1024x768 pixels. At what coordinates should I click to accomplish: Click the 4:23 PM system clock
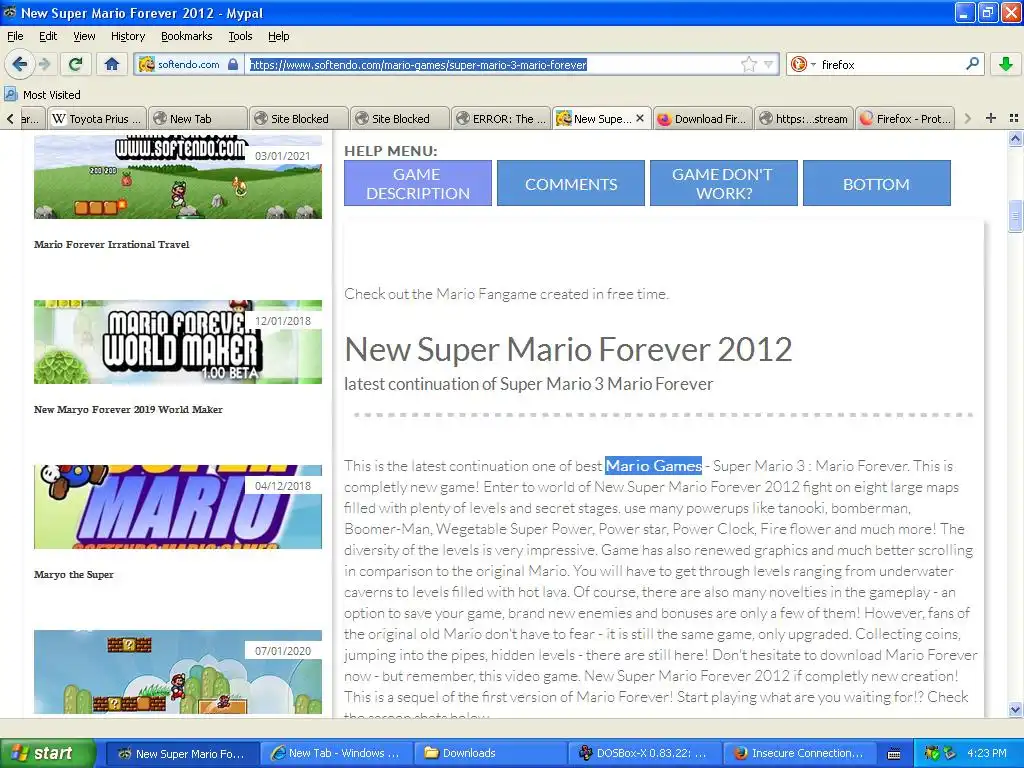(x=987, y=753)
